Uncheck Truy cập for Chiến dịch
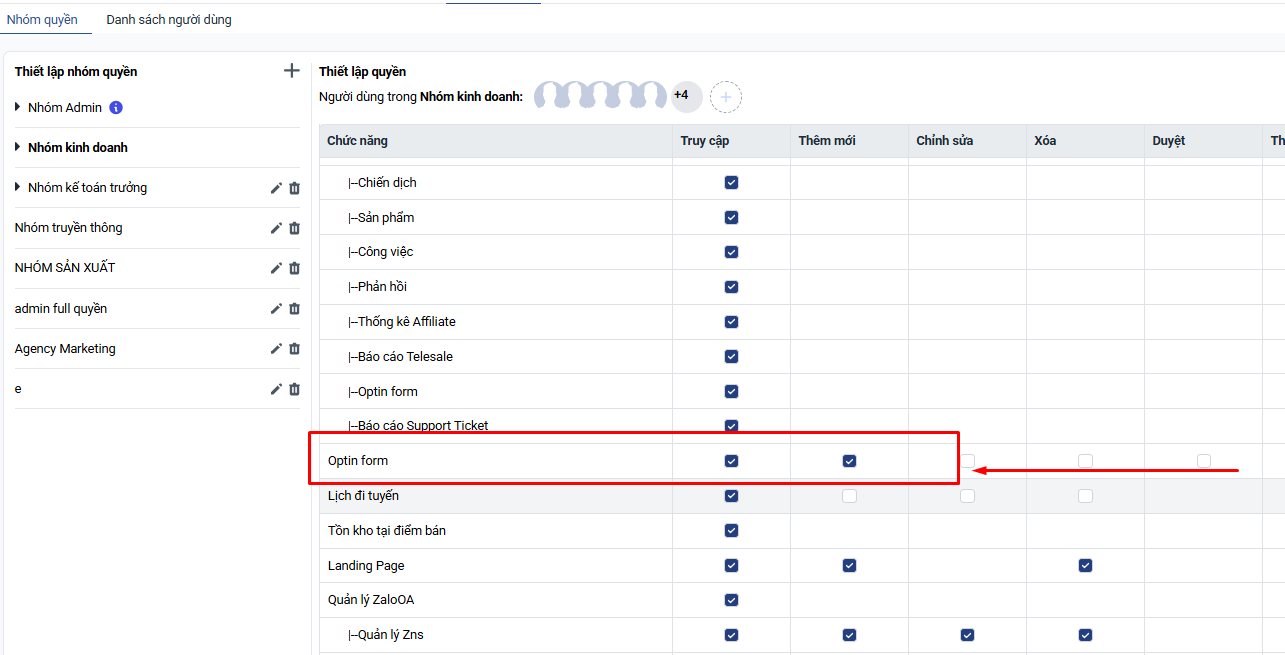Viewport: 1285px width, 655px height. point(731,183)
